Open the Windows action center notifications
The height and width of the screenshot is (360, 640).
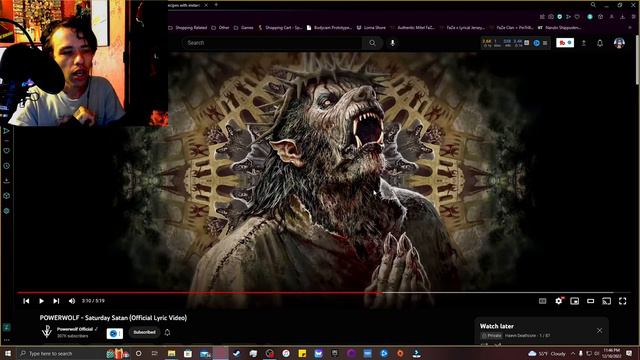(629, 353)
